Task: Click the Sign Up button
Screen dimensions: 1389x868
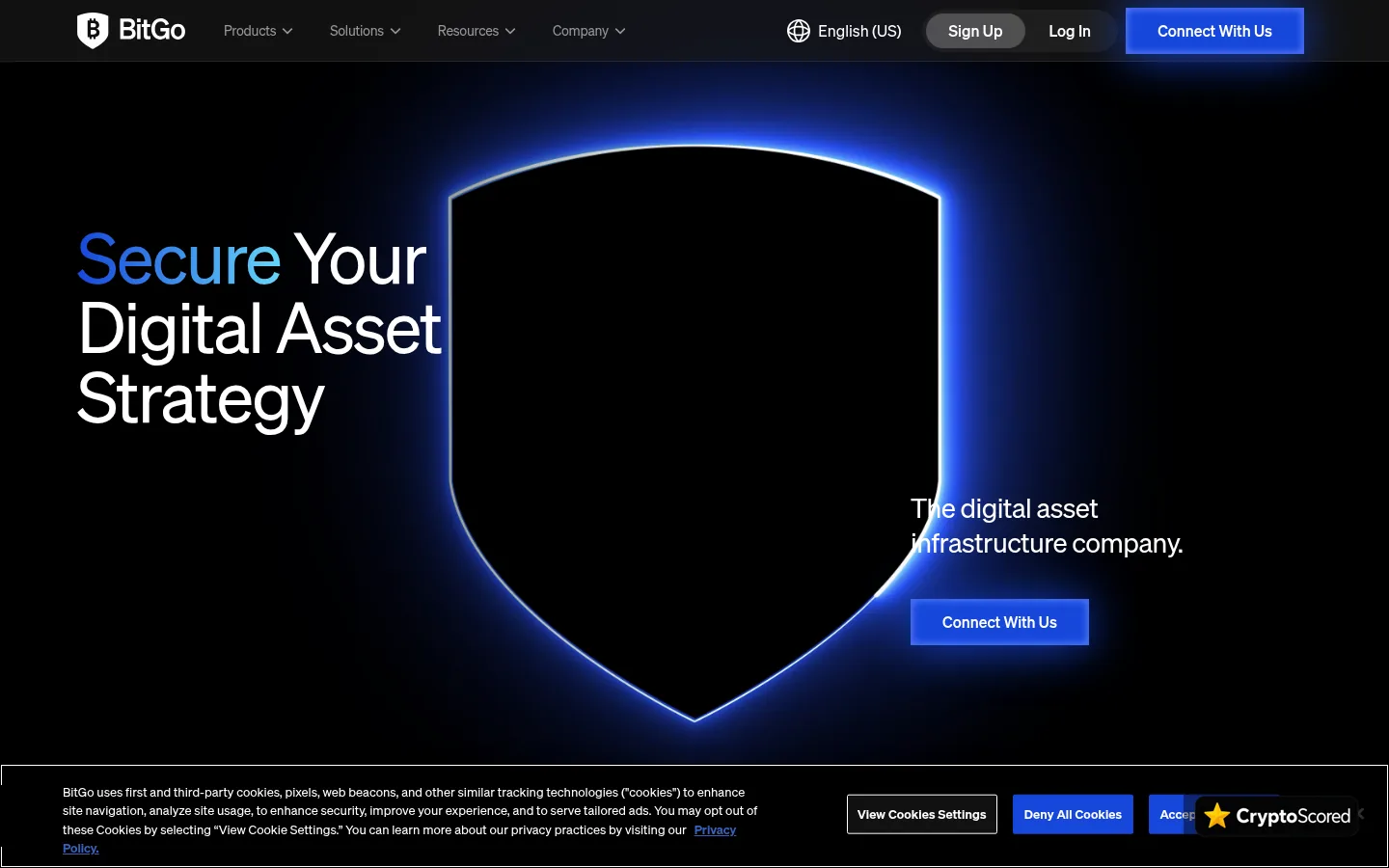Action: (975, 31)
